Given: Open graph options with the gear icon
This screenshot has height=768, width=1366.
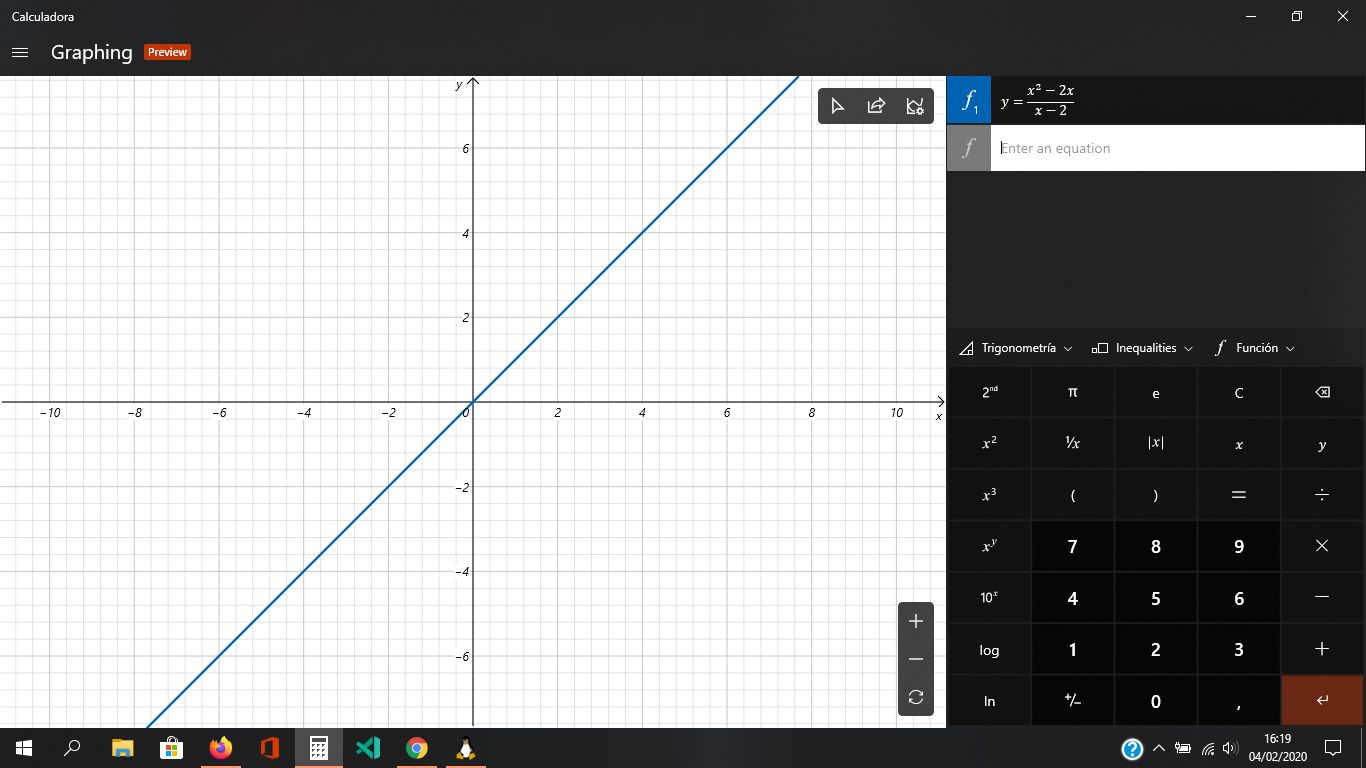Looking at the screenshot, I should (x=913, y=105).
